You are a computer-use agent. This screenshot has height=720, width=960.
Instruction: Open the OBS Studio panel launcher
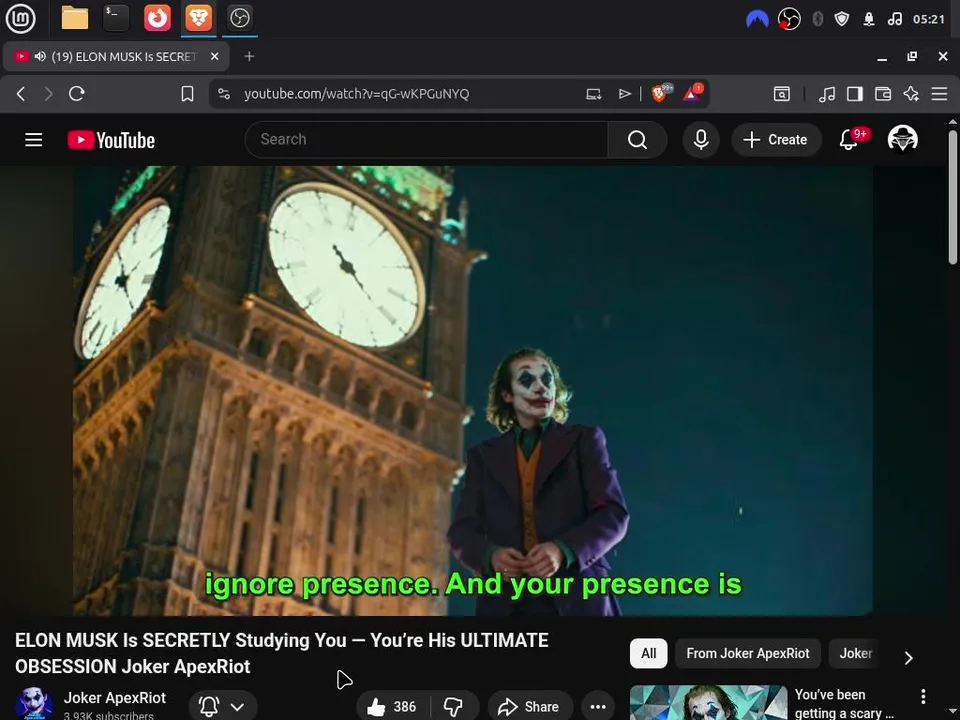pos(239,18)
